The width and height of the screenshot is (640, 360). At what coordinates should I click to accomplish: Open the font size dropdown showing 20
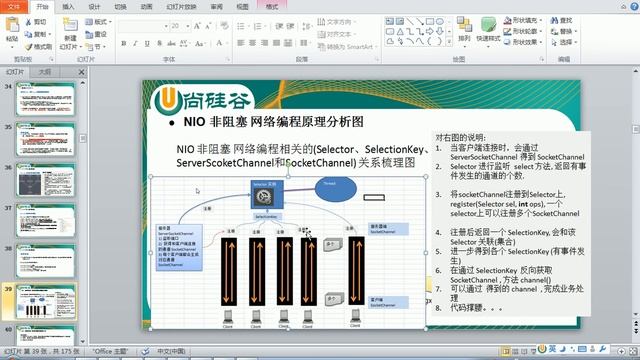tap(188, 26)
